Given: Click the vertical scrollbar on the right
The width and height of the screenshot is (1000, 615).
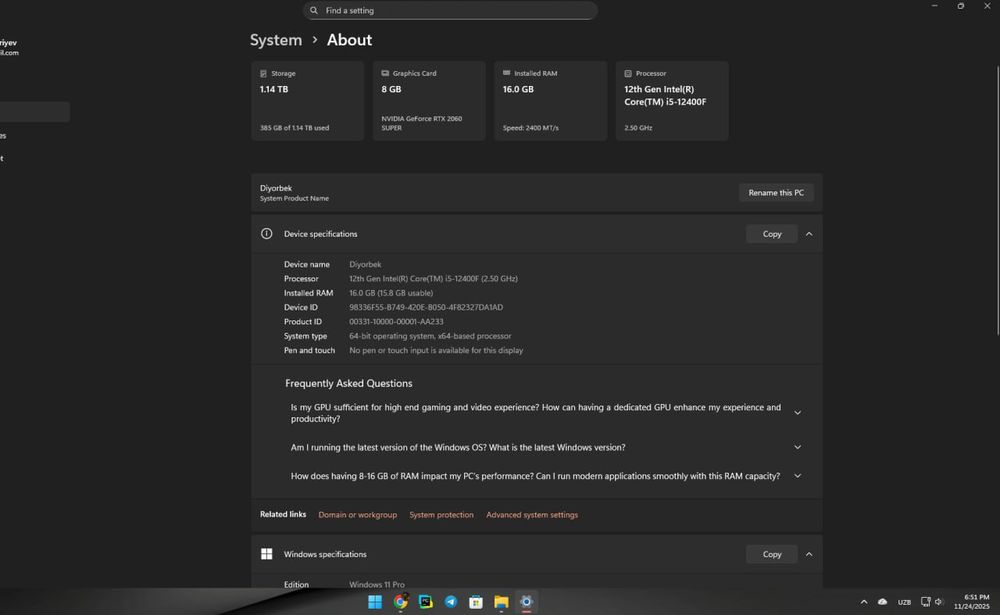Looking at the screenshot, I should click(997, 200).
